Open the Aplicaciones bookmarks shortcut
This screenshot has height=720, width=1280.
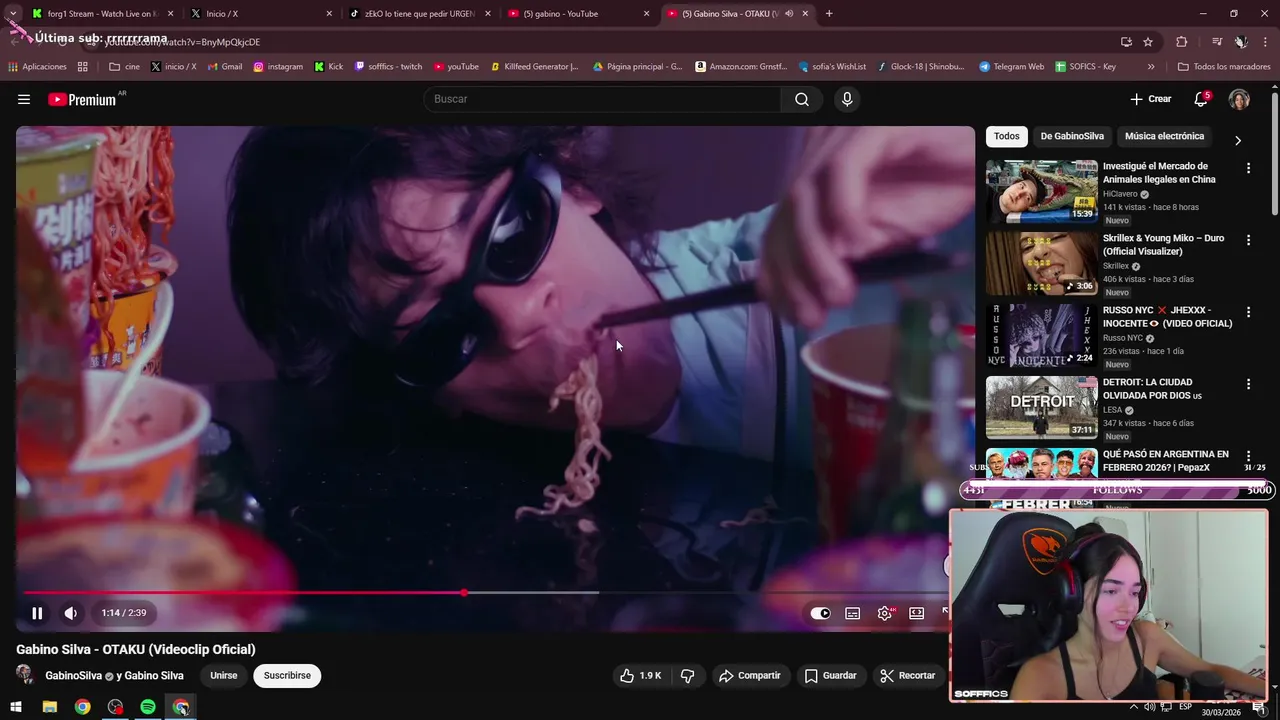click(x=37, y=67)
